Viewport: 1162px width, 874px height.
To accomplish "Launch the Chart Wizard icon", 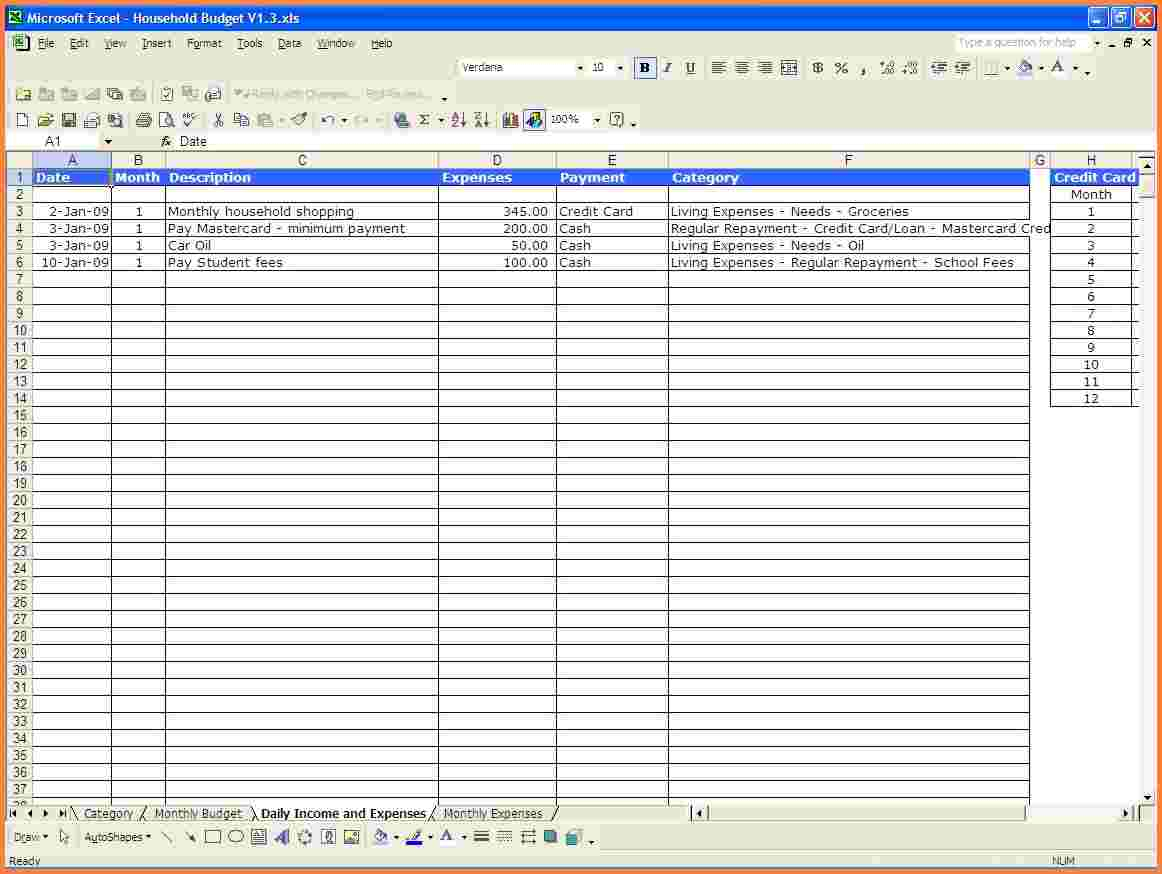I will (x=511, y=120).
